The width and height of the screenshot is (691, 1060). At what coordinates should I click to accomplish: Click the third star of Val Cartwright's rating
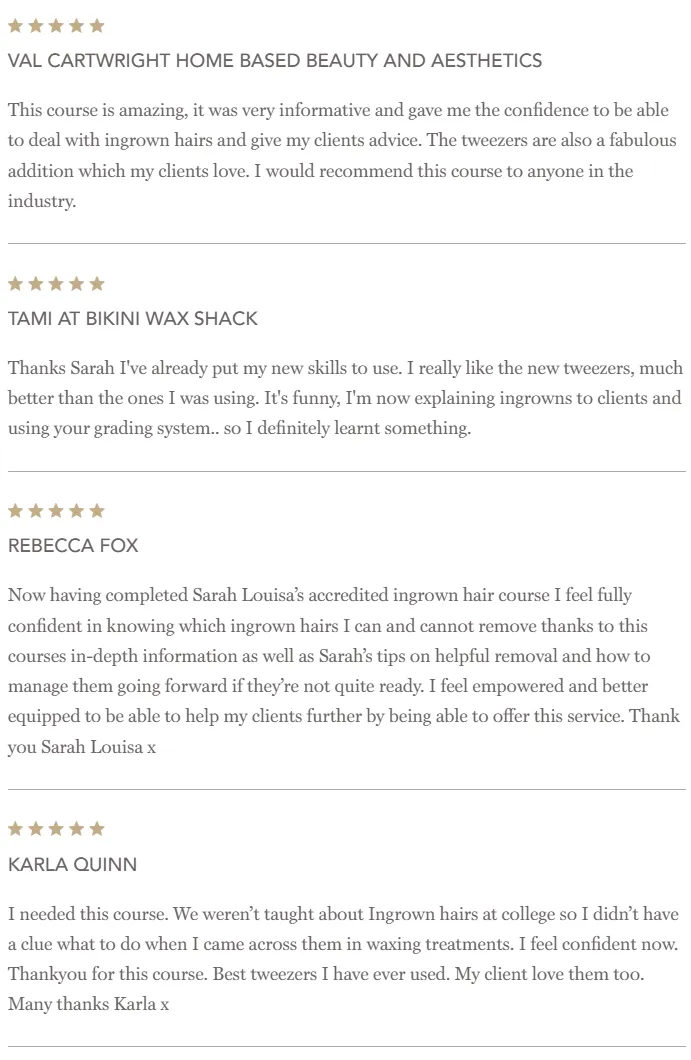tap(56, 26)
